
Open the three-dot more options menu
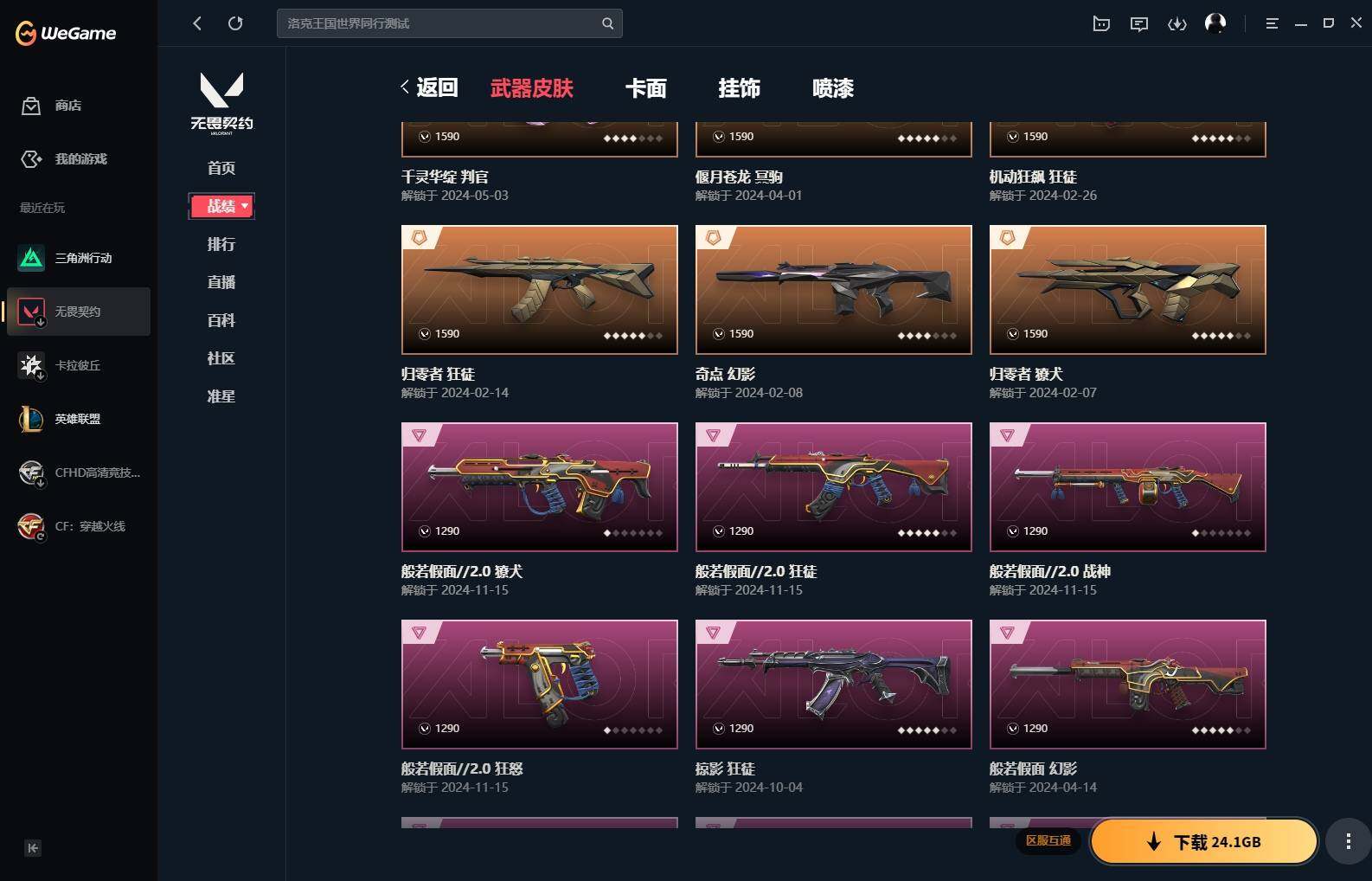1348,841
